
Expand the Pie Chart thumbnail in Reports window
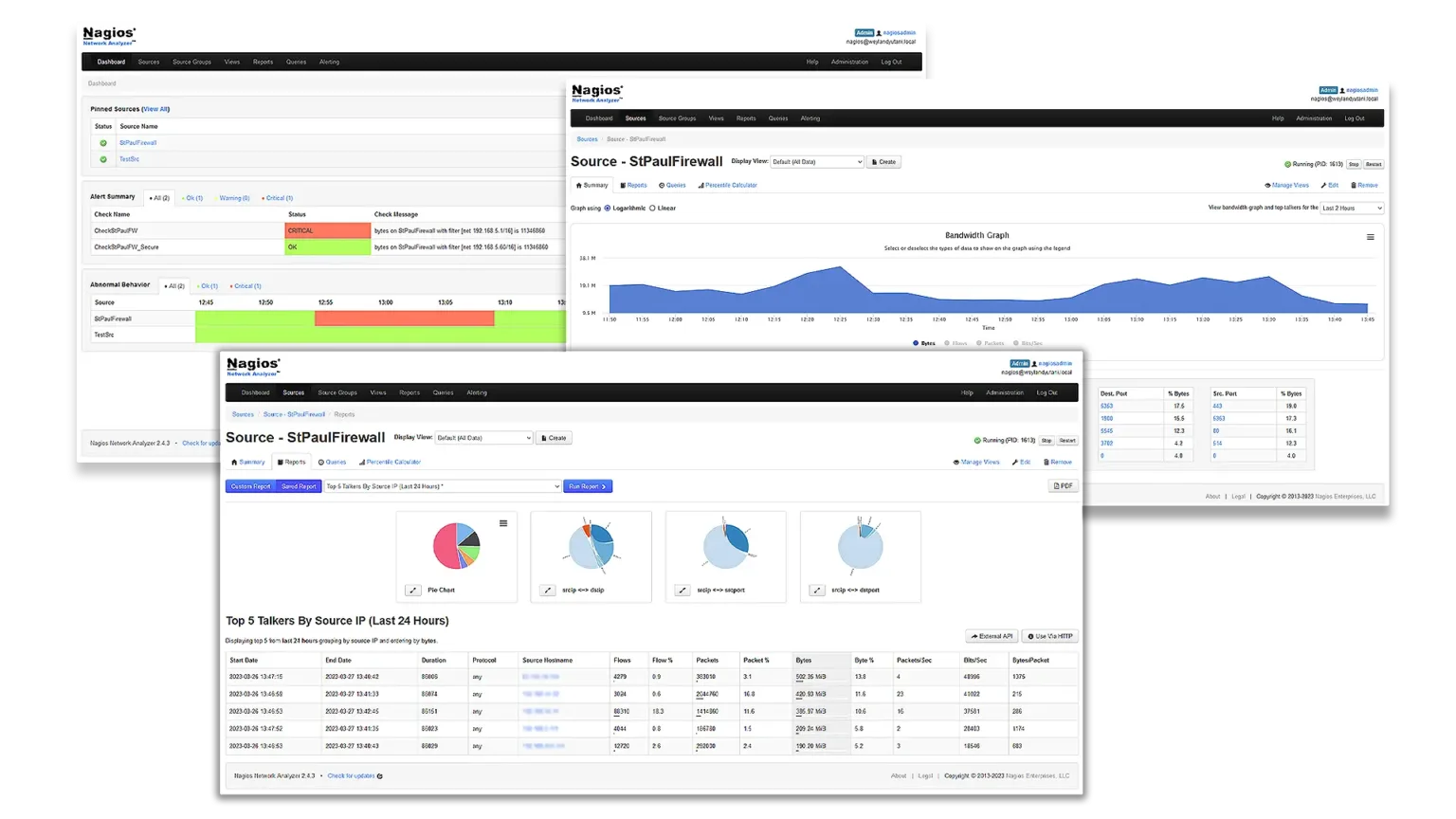[x=413, y=590]
